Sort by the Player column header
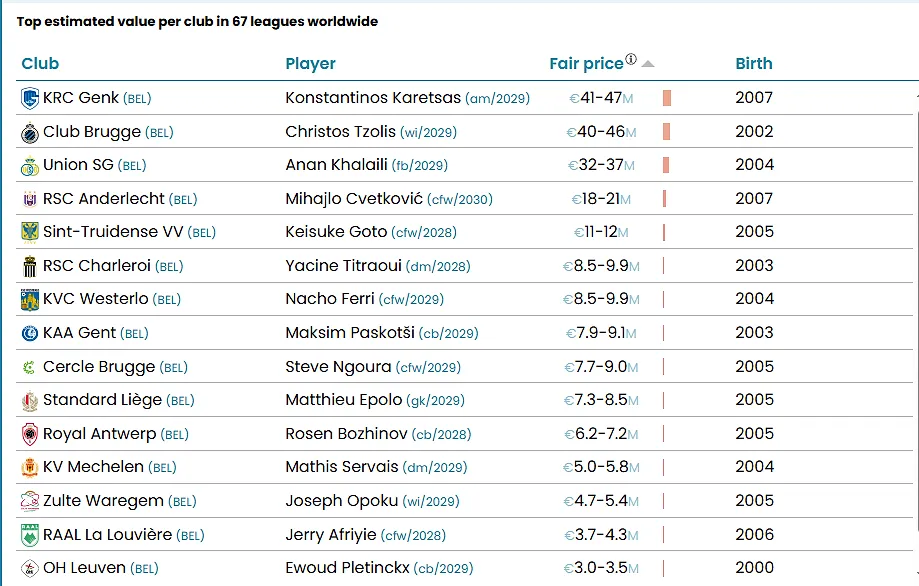 [310, 63]
